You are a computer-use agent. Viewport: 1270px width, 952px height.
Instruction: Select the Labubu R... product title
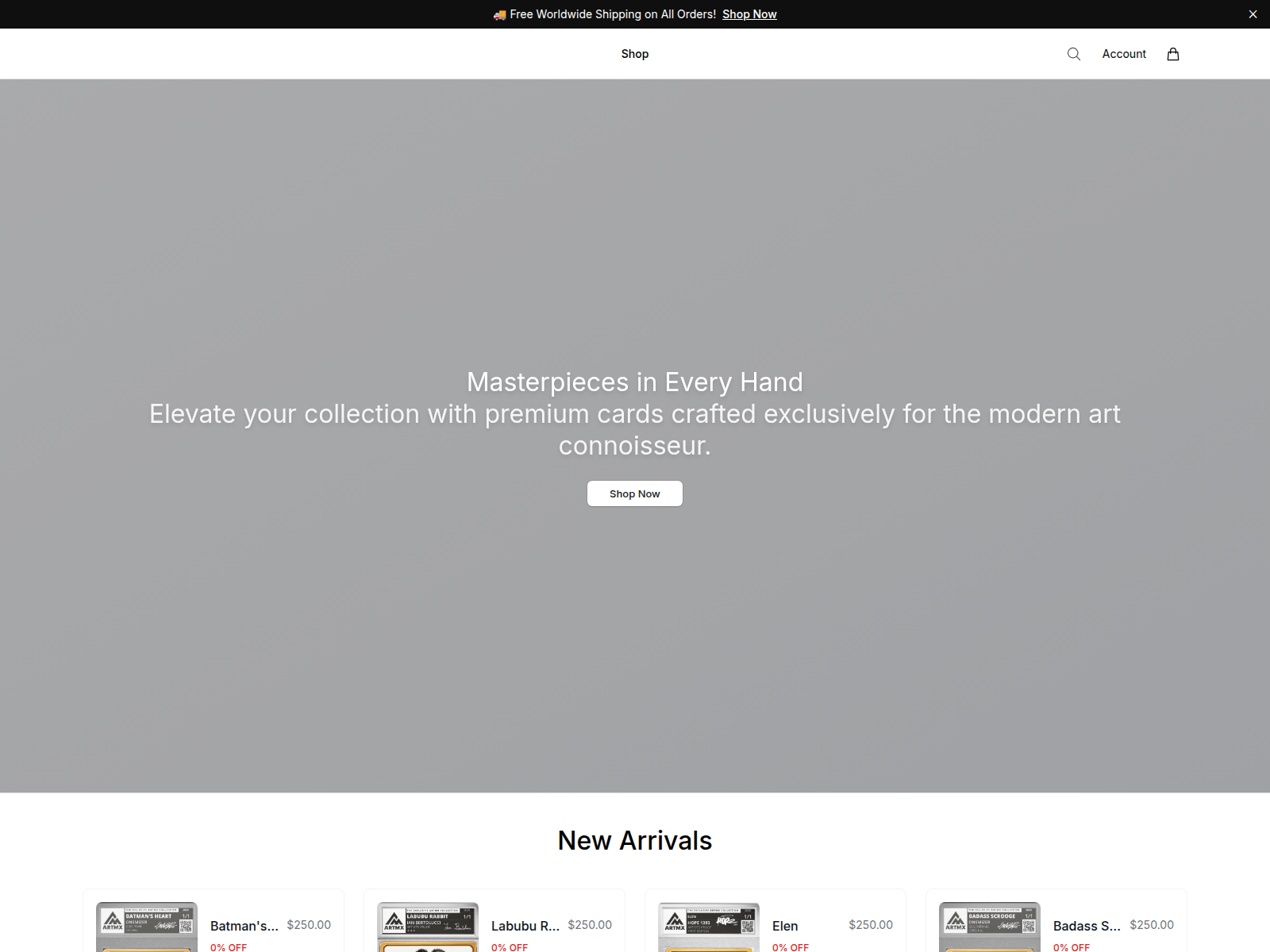pyautogui.click(x=525, y=926)
